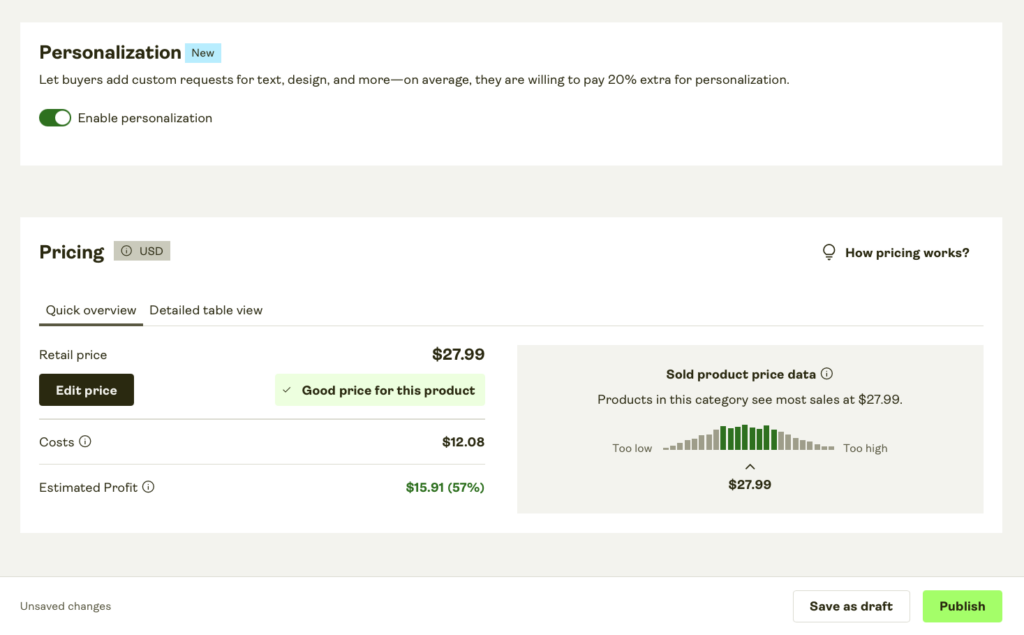Open the Costs info icon
Image resolution: width=1024 pixels, height=635 pixels.
pos(85,441)
